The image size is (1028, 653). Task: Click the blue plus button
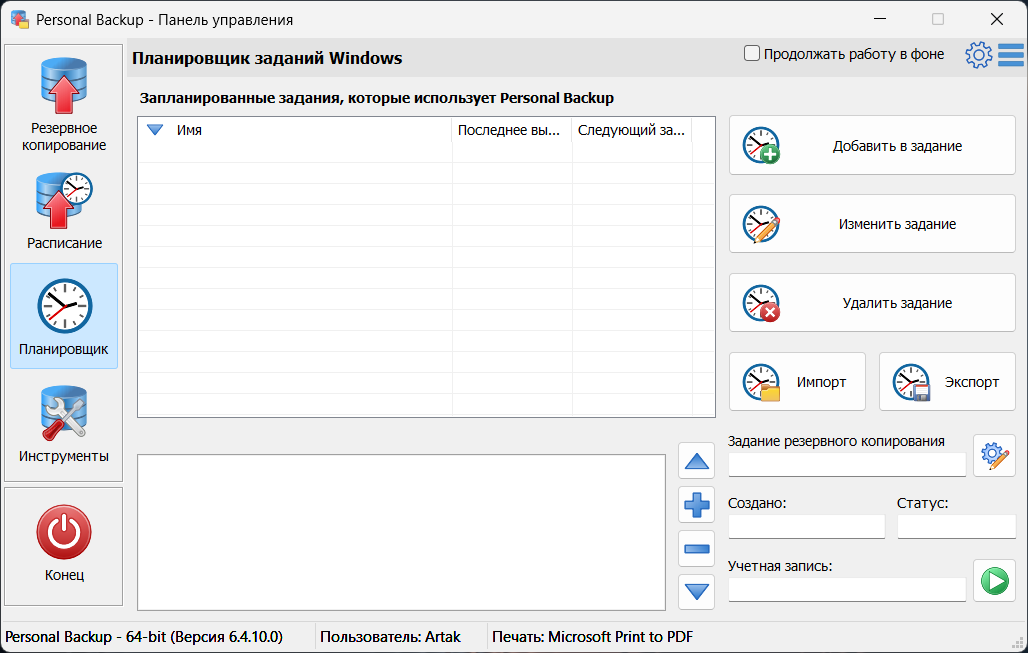[696, 505]
